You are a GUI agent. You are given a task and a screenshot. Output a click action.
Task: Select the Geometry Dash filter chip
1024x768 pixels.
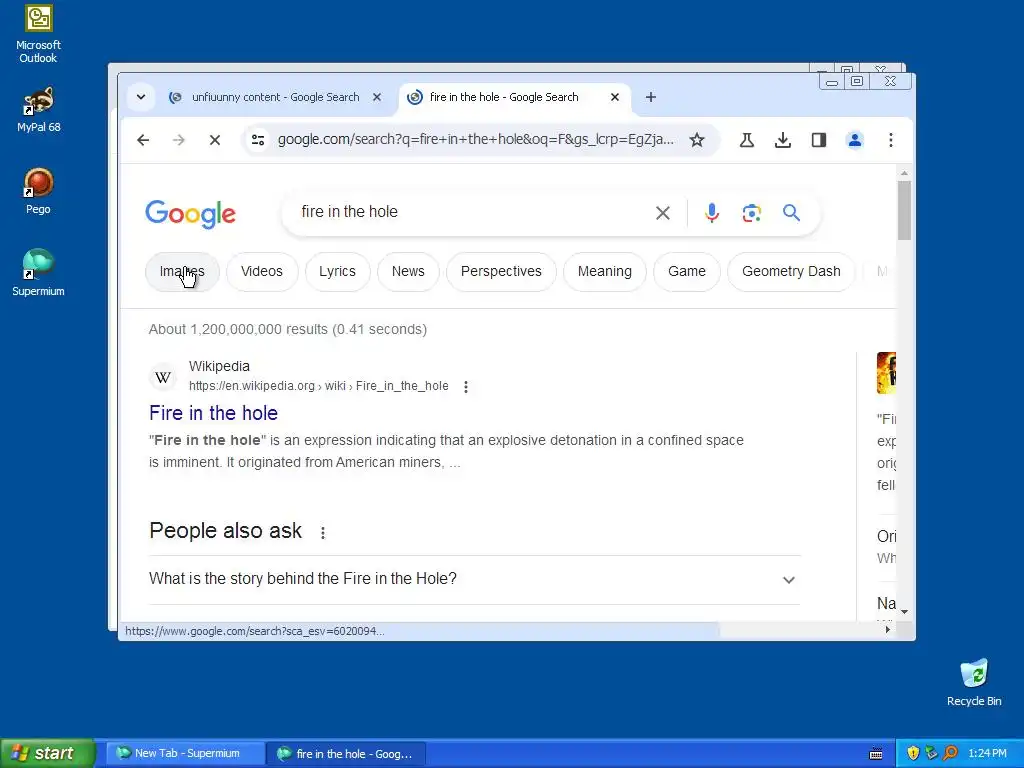[791, 271]
